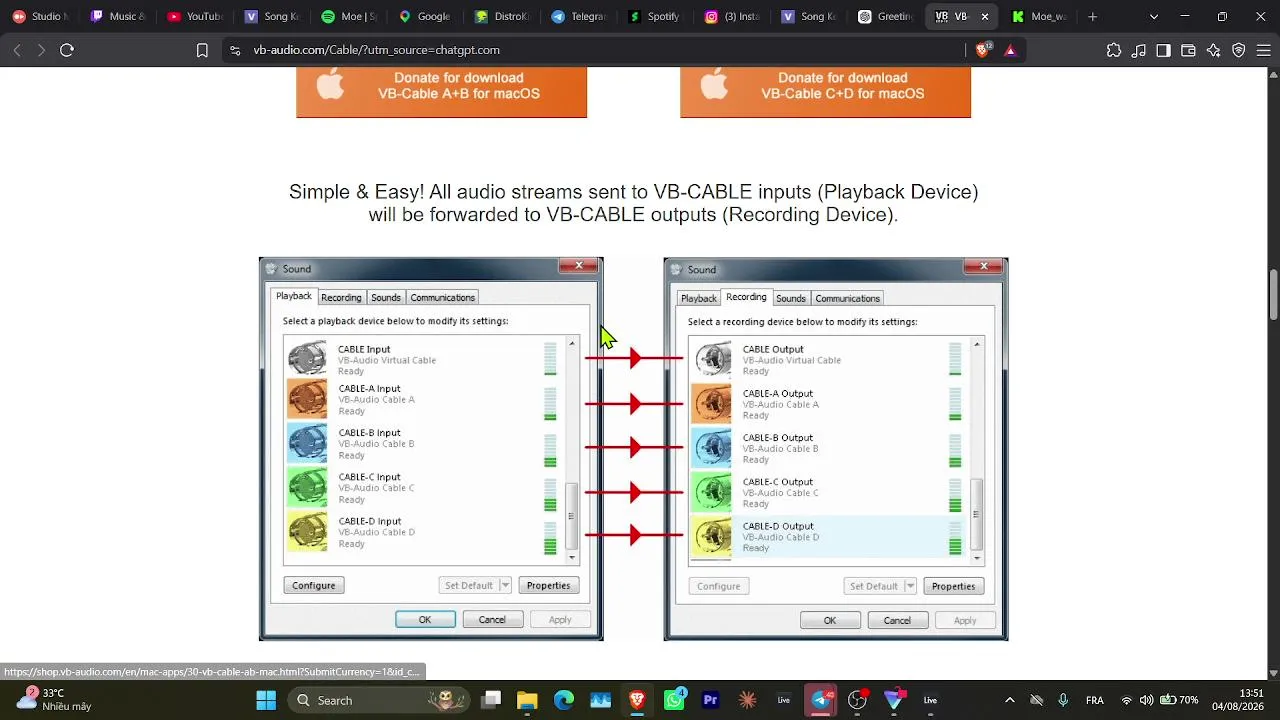Bookmark this page using the bookmark icon
The image size is (1280, 720).
pyautogui.click(x=202, y=50)
